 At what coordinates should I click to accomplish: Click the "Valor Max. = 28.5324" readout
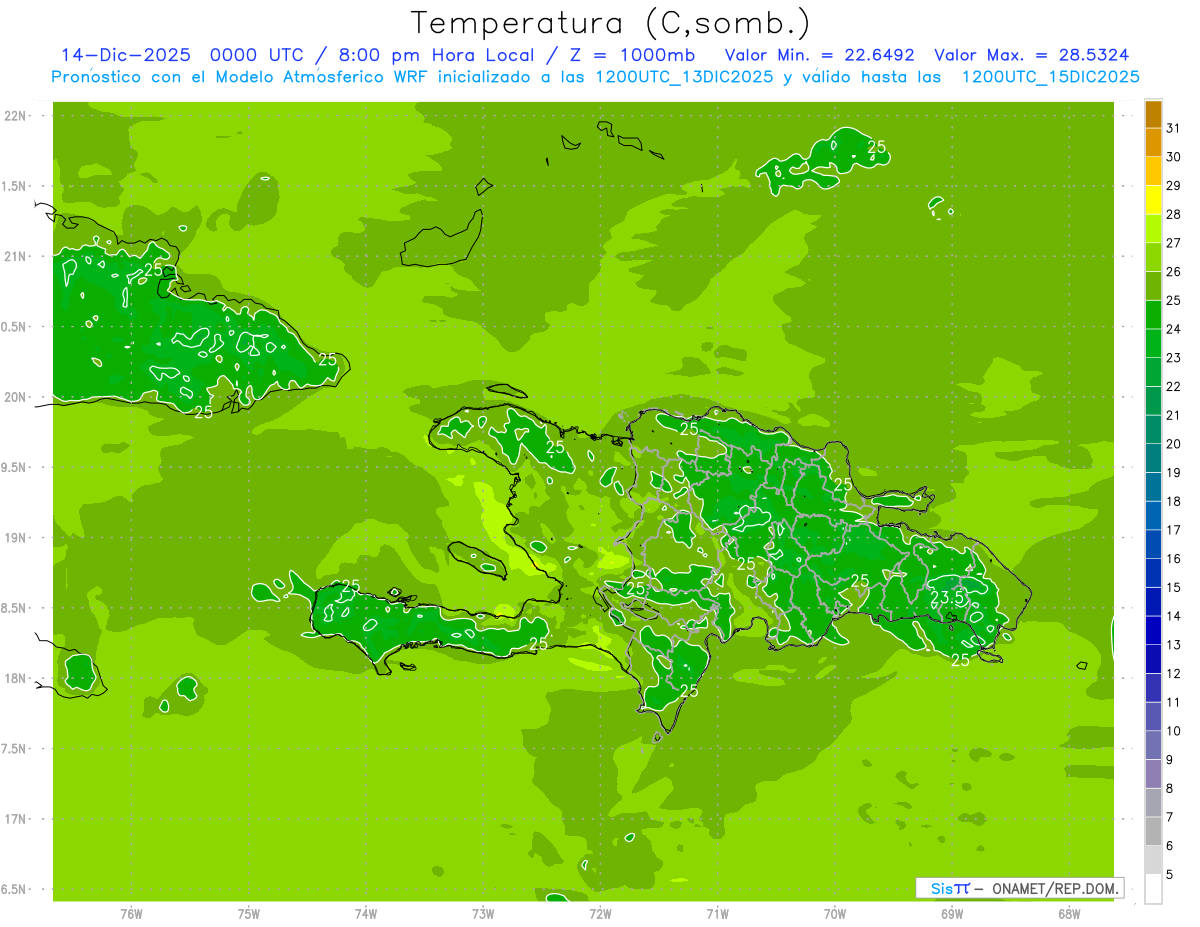tap(1033, 55)
